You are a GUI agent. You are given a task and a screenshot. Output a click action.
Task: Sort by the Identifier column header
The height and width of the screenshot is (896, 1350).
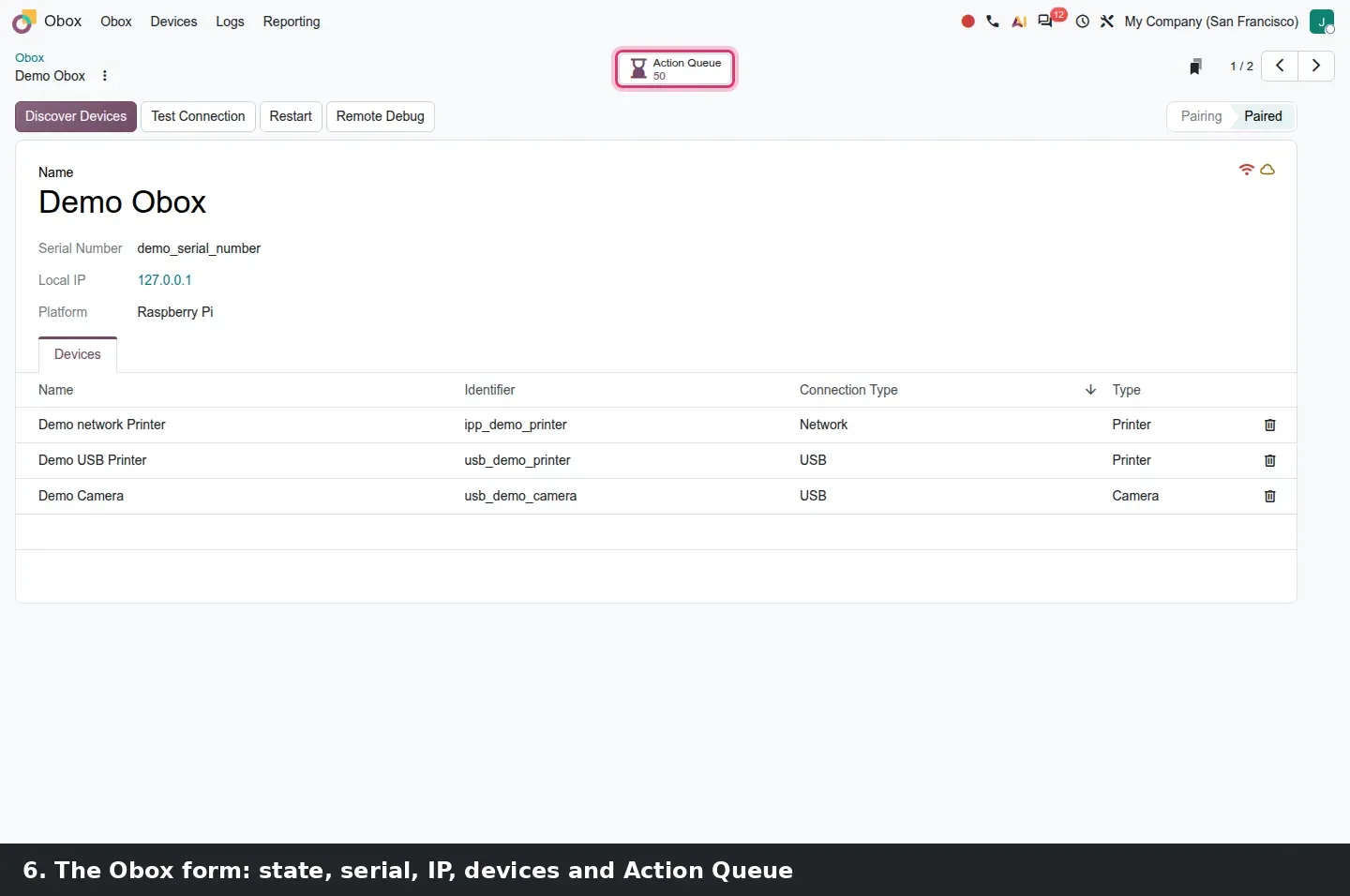click(489, 390)
